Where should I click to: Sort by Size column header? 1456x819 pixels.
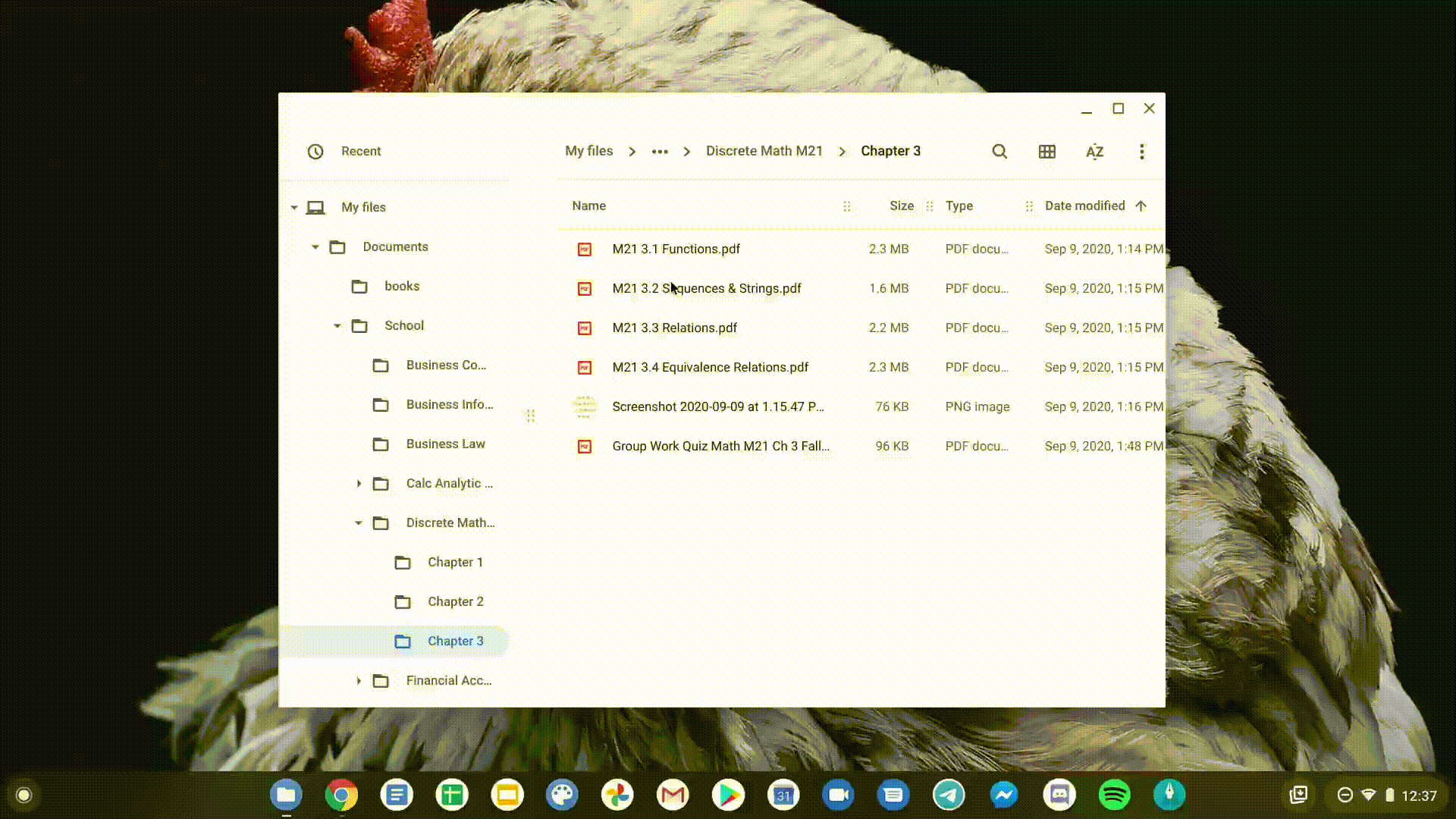901,206
